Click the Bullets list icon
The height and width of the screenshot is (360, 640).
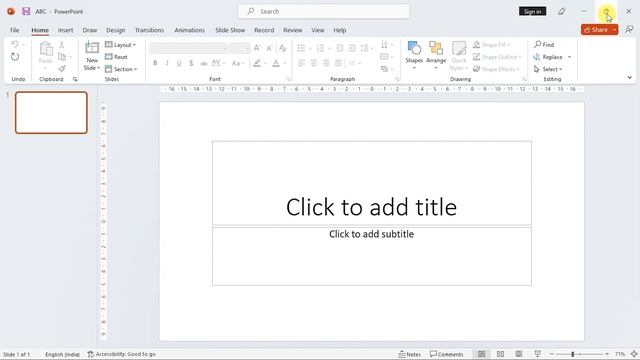[x=301, y=48]
